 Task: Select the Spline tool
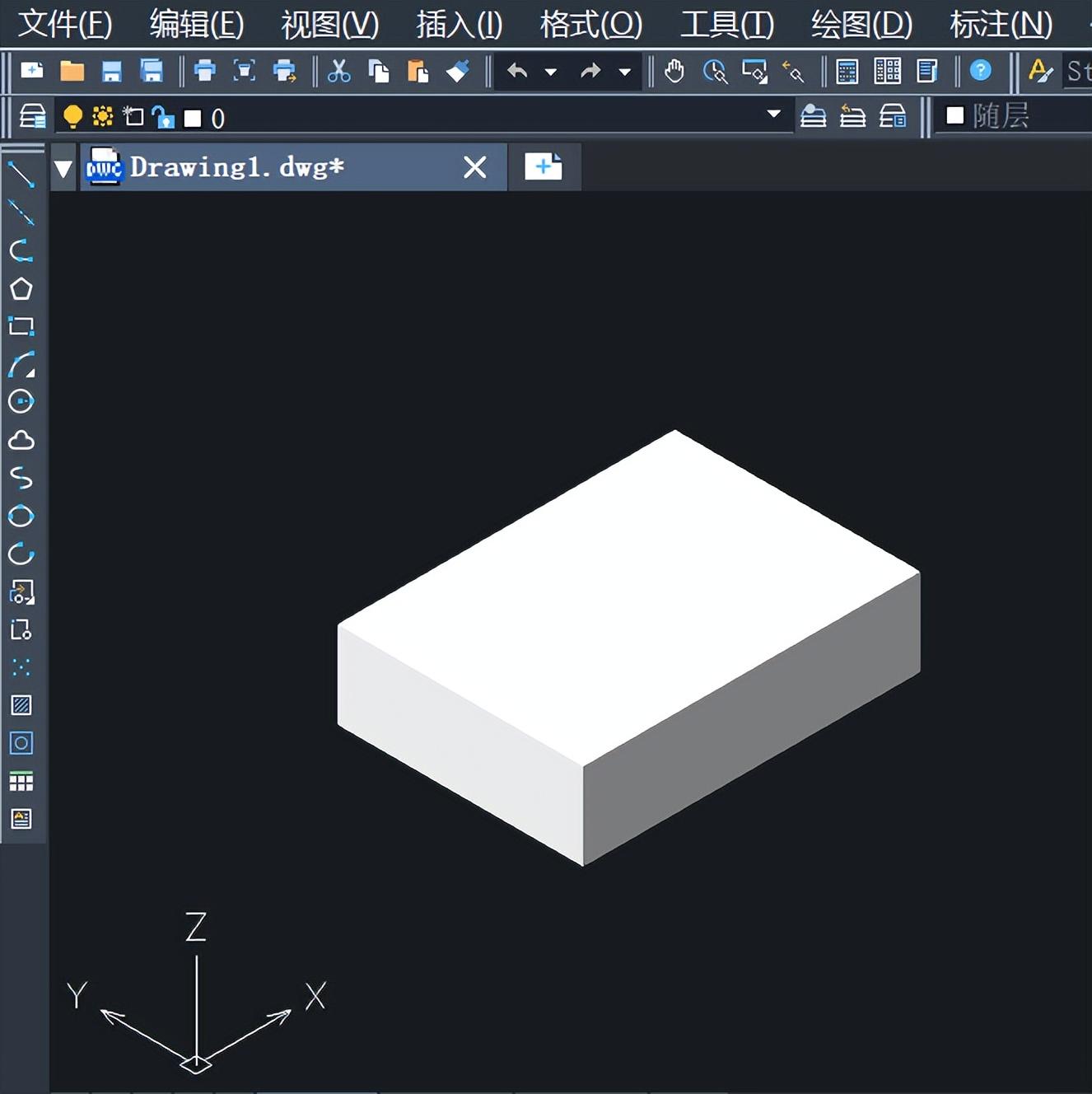point(21,478)
